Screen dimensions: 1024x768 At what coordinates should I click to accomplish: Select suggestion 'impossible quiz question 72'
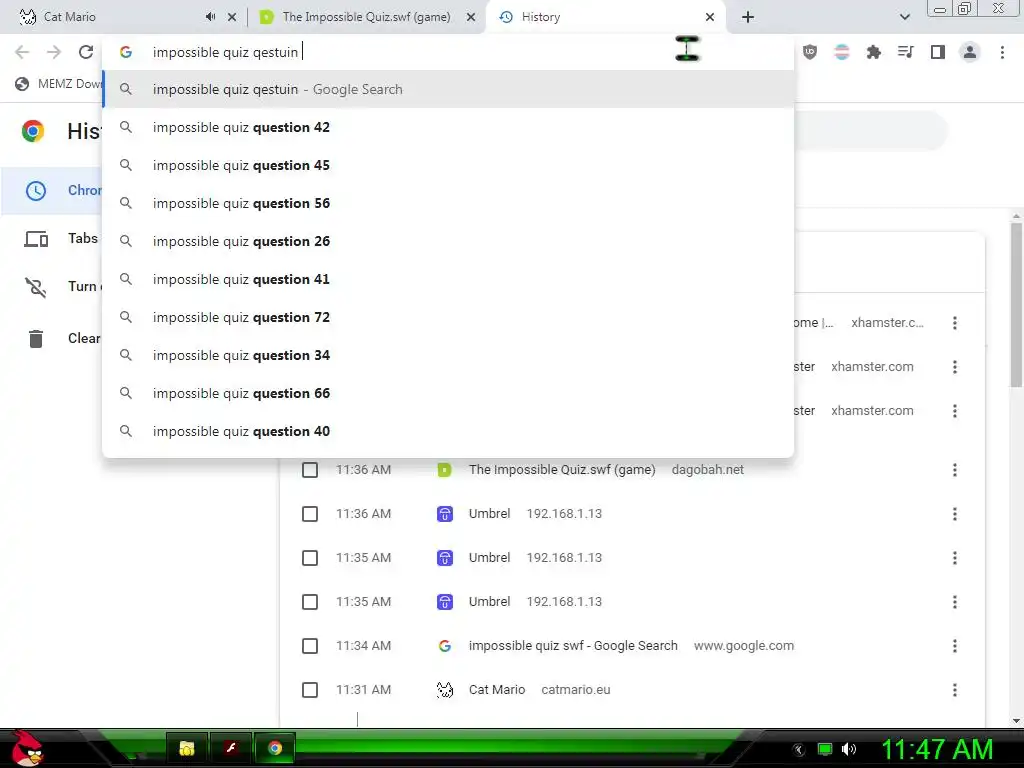(448, 317)
